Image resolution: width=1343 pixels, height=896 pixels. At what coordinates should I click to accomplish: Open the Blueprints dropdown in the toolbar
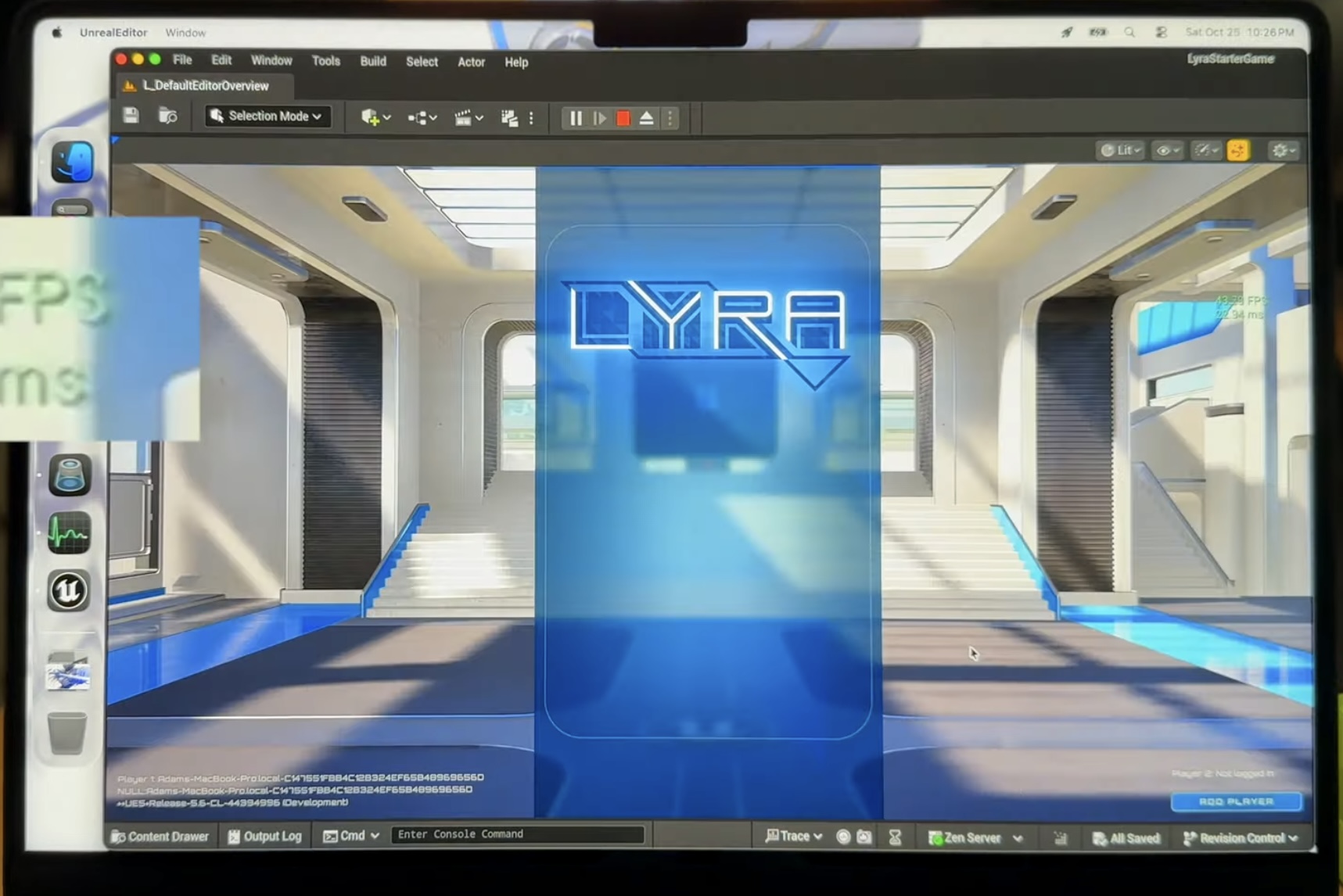coord(422,118)
